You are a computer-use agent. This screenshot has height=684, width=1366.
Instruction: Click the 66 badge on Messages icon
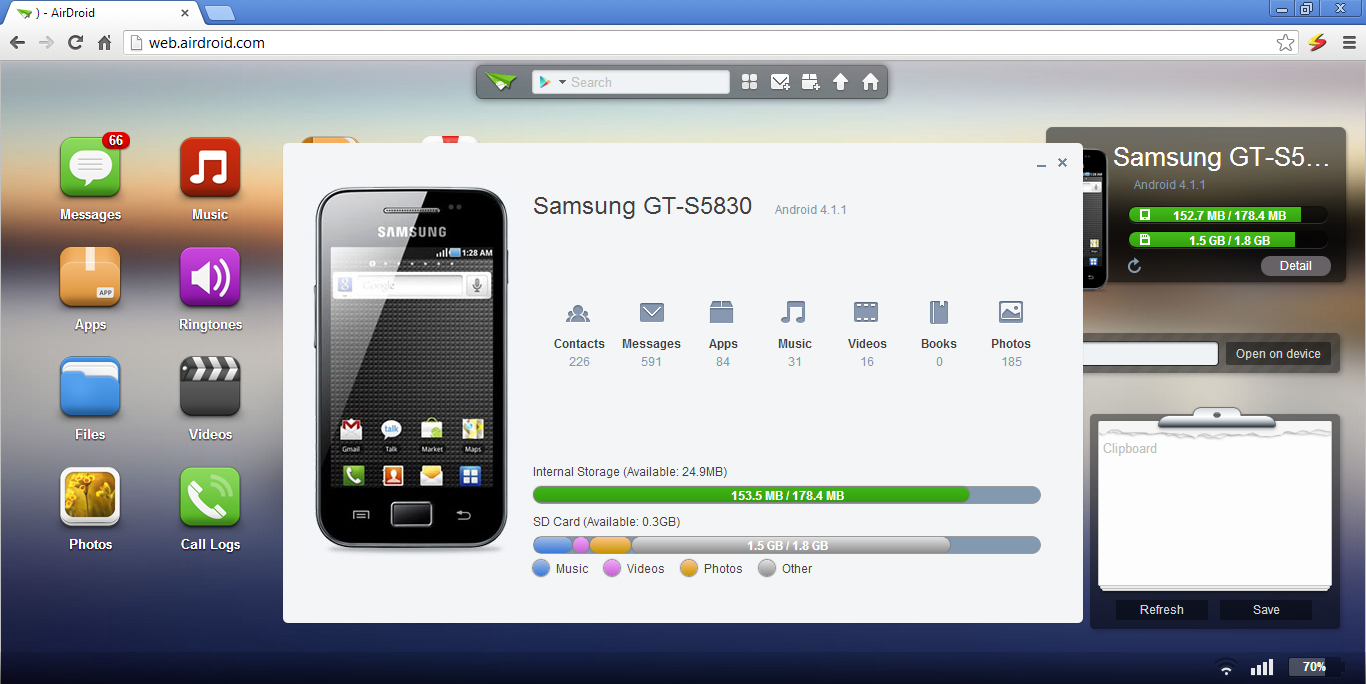116,141
